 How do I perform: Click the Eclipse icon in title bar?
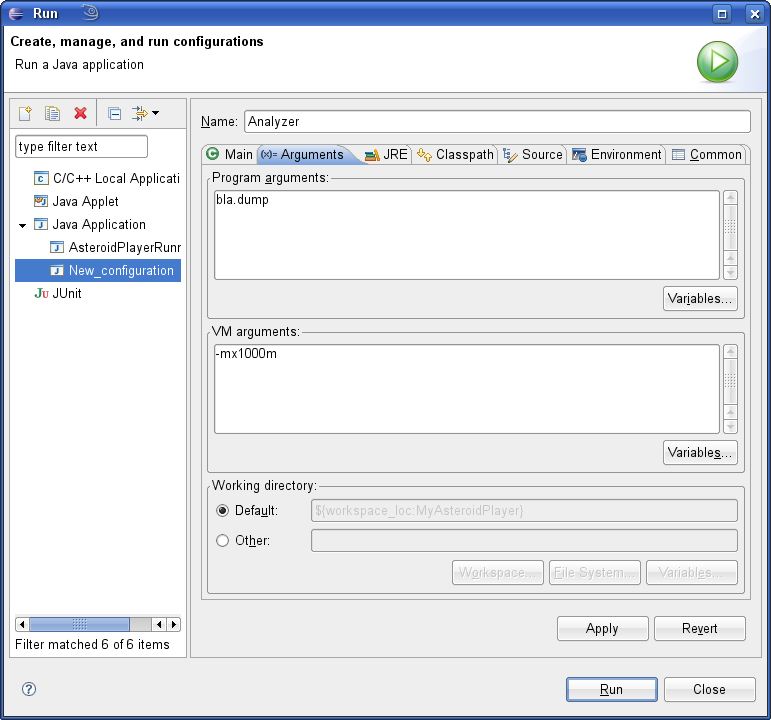coord(16,13)
